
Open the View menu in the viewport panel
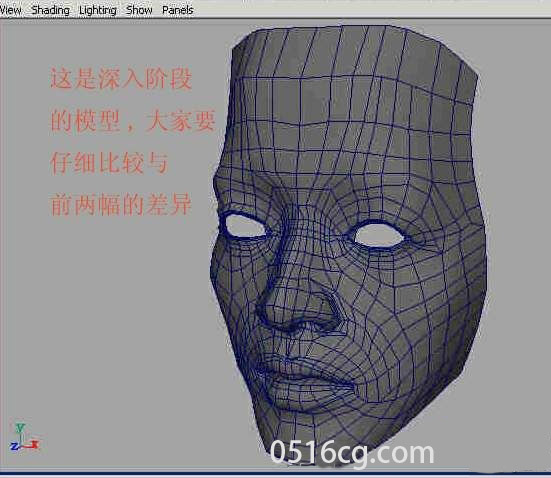coord(10,10)
